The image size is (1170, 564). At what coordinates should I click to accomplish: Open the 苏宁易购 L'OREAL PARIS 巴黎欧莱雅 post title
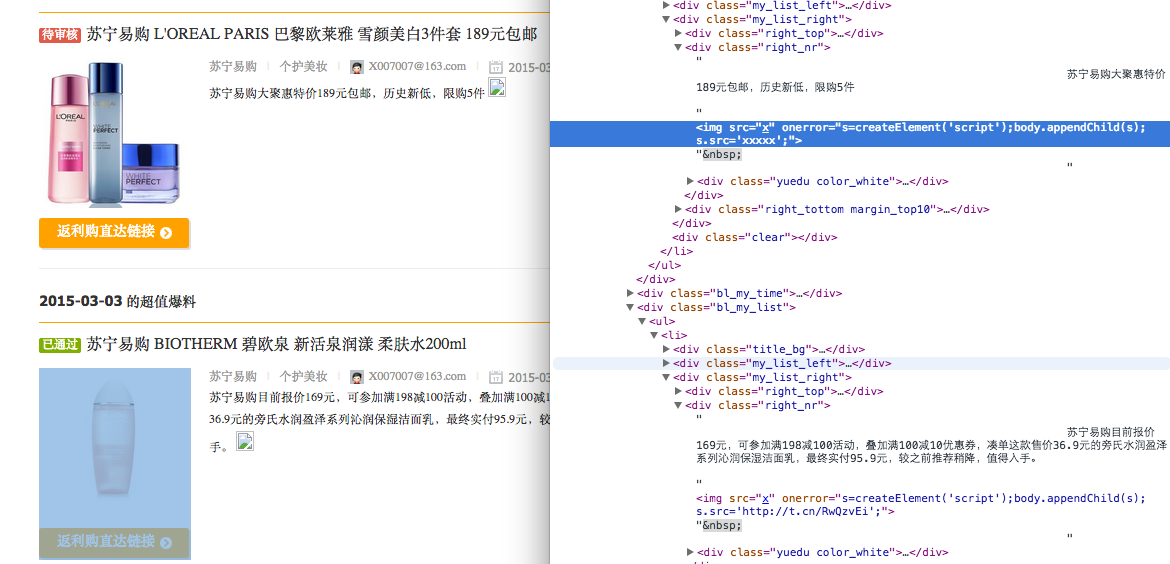(311, 34)
